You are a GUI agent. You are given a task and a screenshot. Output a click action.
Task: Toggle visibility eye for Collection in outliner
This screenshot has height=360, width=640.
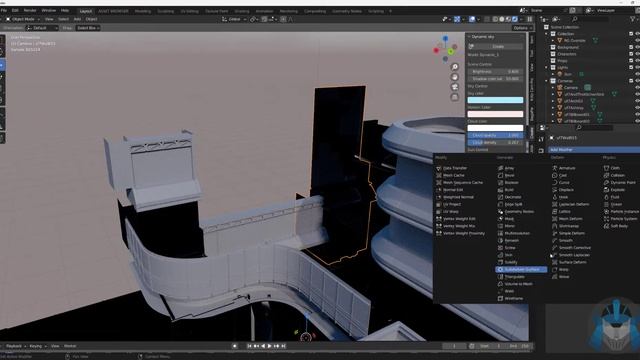(x=638, y=34)
